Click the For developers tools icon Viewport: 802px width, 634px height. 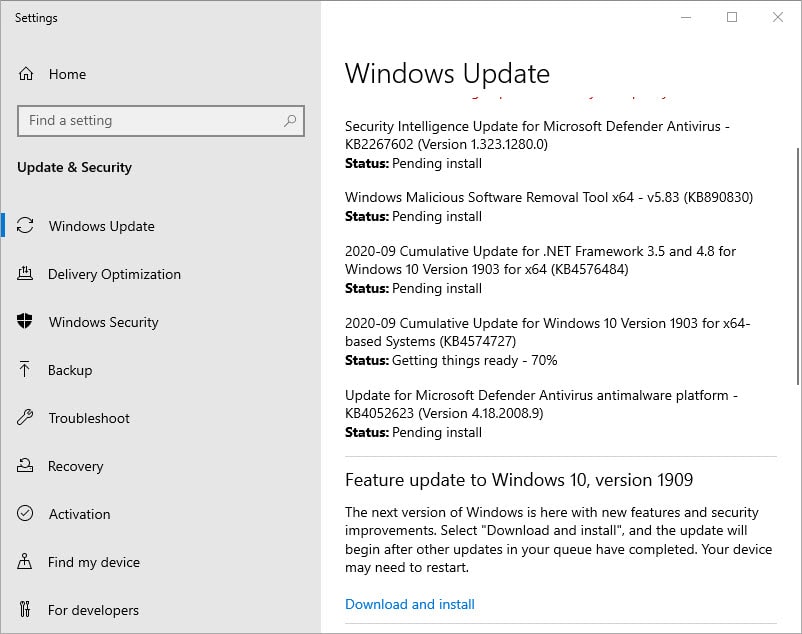(x=25, y=609)
